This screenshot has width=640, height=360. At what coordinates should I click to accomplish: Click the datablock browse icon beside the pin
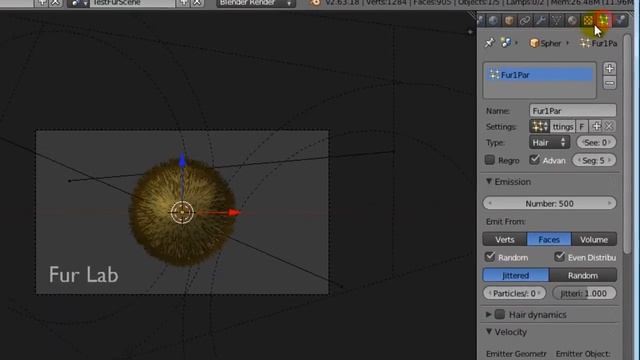[506, 43]
